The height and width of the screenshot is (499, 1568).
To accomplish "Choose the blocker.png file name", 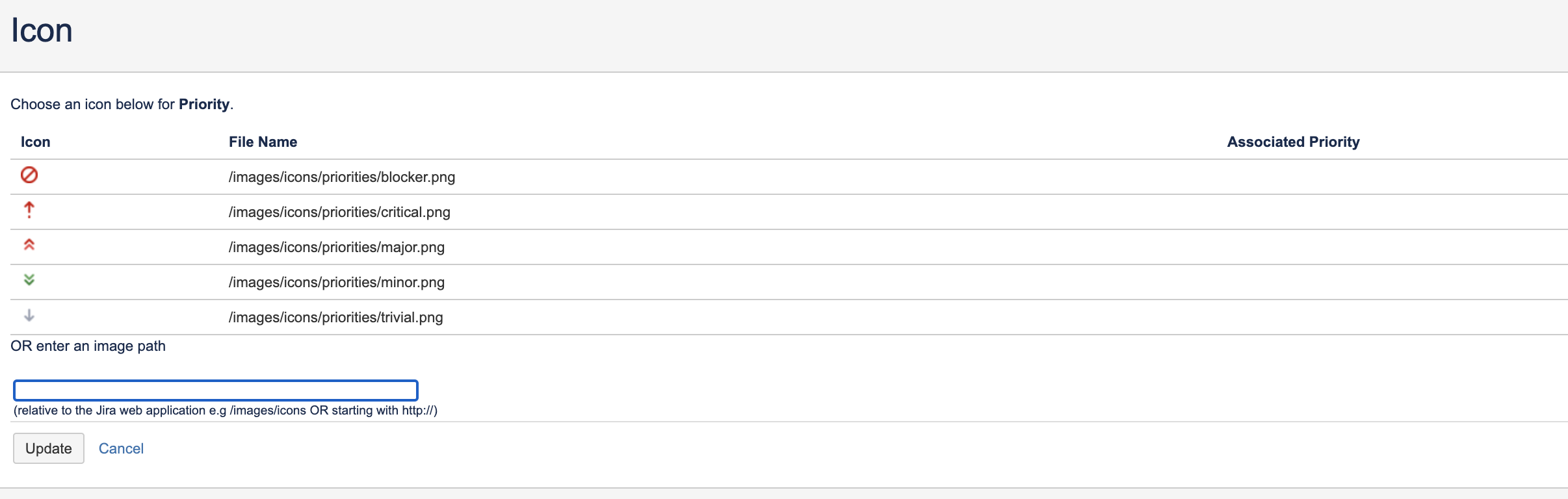I will [x=341, y=176].
